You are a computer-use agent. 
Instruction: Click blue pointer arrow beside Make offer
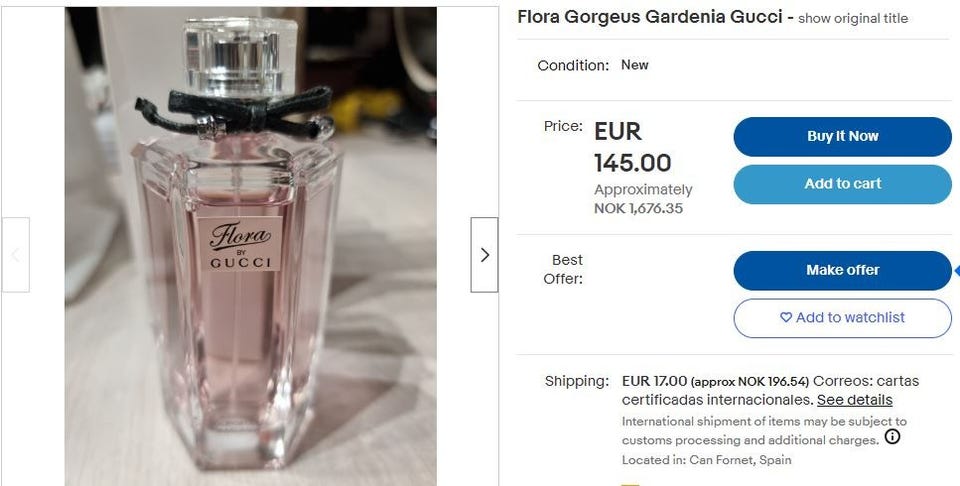click(956, 271)
